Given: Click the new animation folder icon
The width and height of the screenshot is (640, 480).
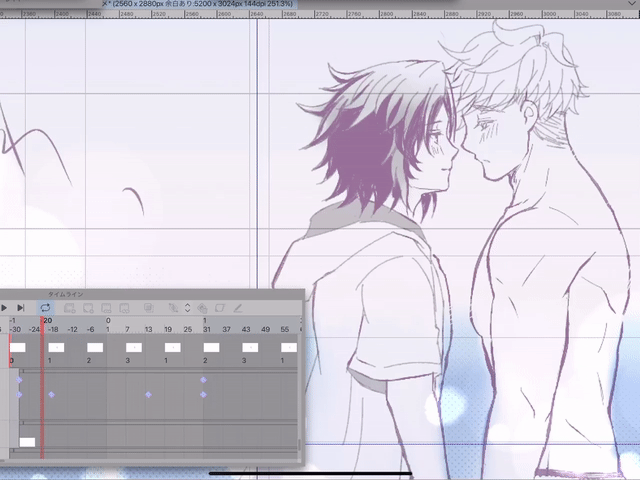Looking at the screenshot, I should [70, 308].
